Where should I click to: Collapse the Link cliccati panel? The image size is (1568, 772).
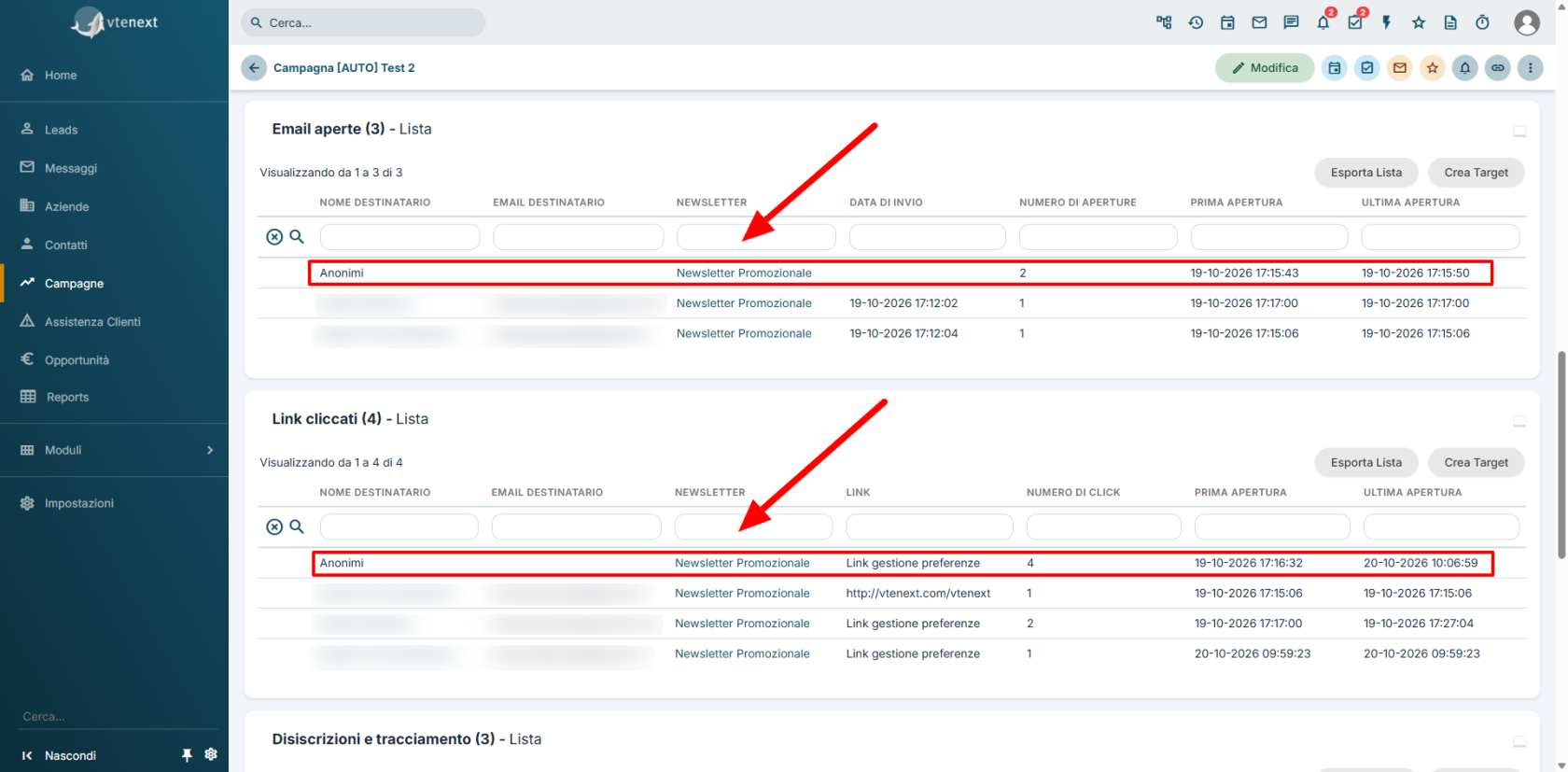[x=1519, y=422]
